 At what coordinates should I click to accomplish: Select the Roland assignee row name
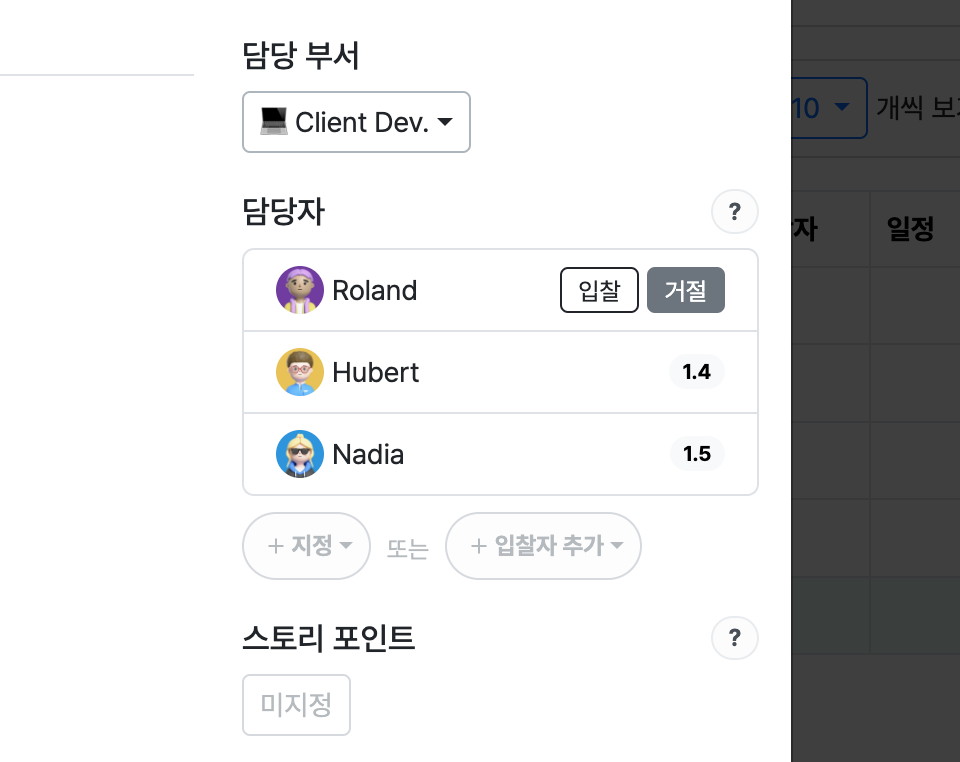click(375, 290)
